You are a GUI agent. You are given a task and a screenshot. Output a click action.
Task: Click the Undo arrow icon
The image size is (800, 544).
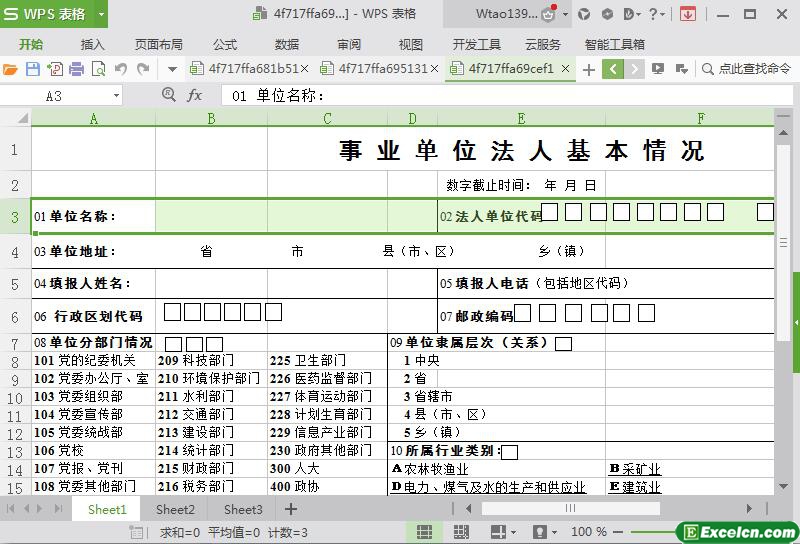click(x=121, y=69)
